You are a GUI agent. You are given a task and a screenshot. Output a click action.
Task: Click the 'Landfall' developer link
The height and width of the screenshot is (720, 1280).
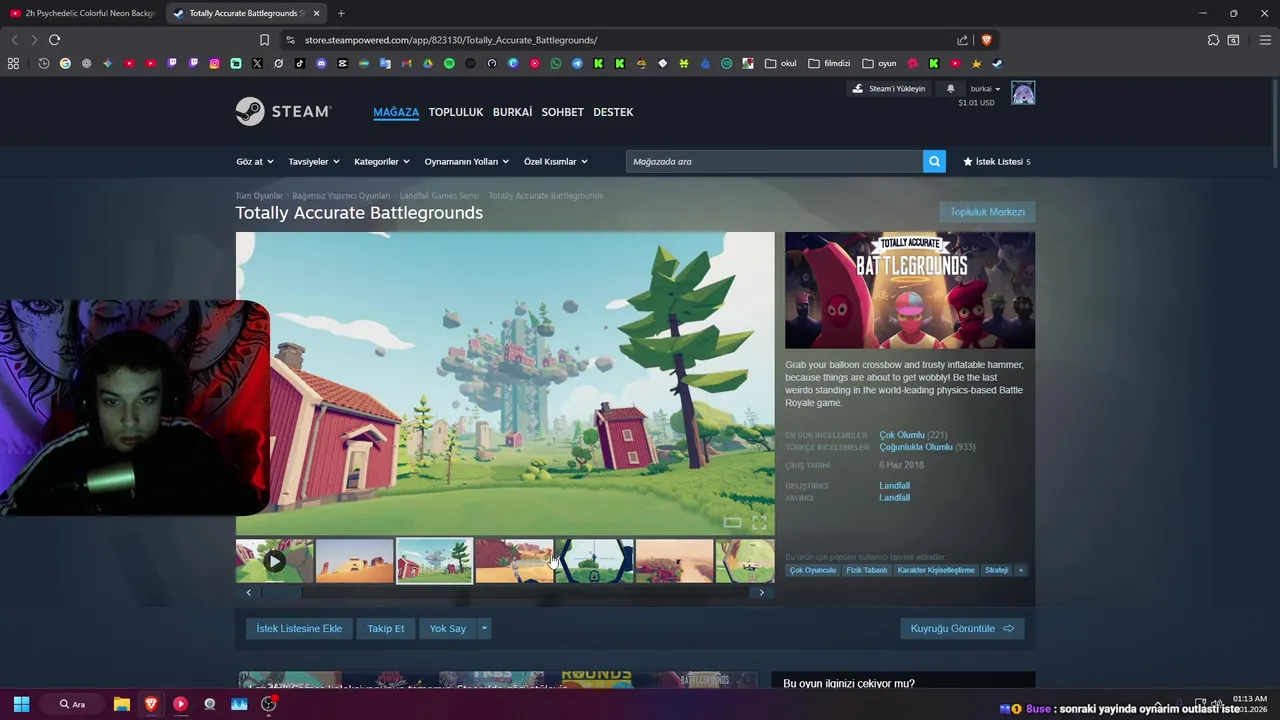coord(894,486)
